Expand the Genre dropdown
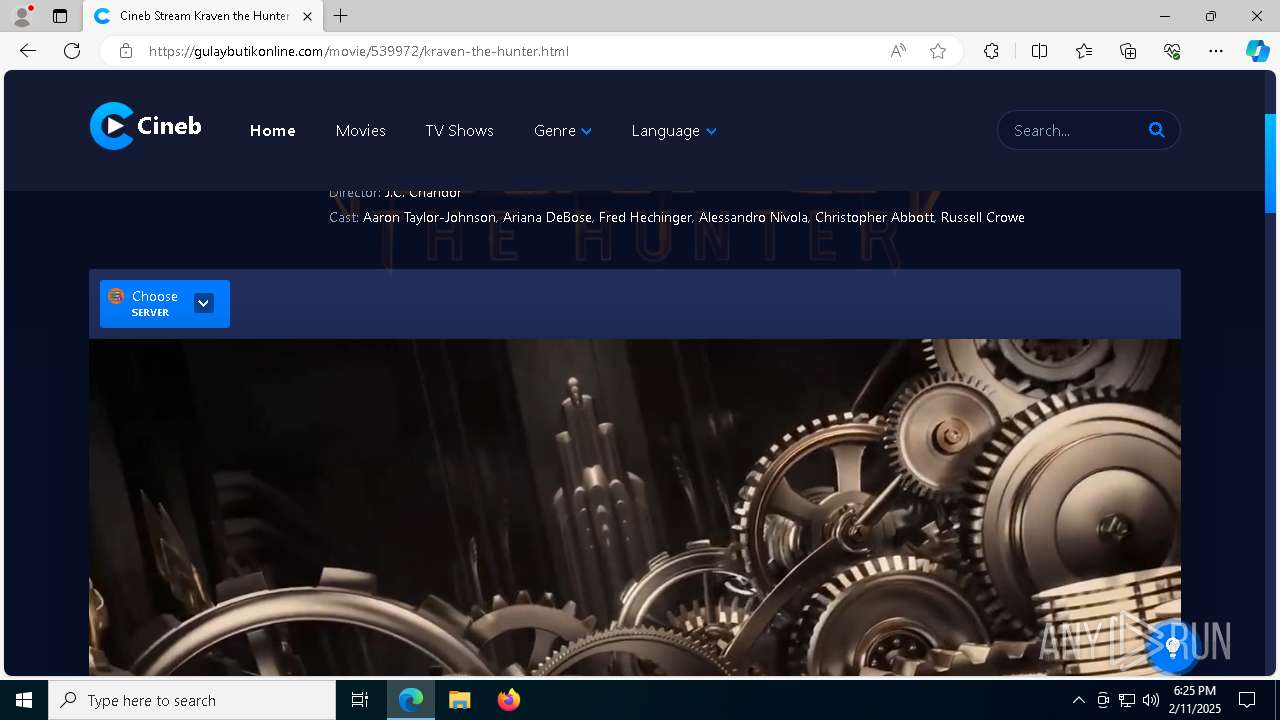The image size is (1280, 720). 563,131
